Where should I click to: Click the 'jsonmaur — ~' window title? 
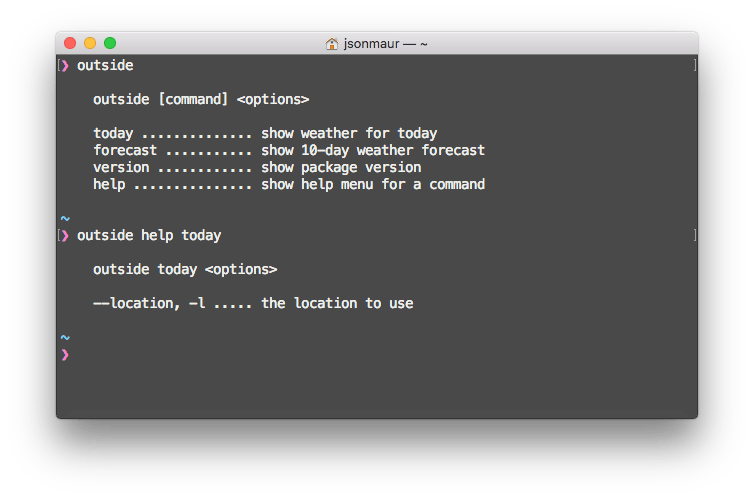(x=386, y=44)
